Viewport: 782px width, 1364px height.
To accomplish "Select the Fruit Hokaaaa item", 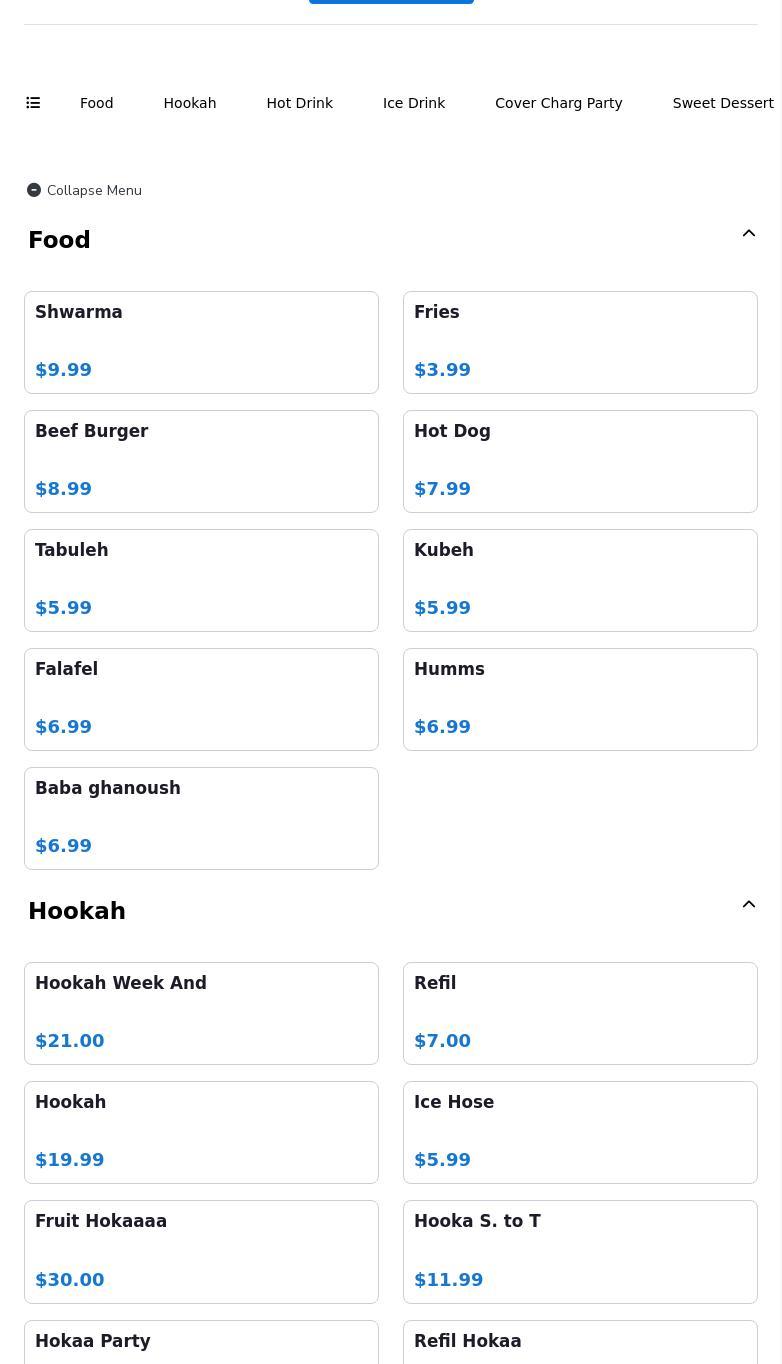I will (201, 1251).
